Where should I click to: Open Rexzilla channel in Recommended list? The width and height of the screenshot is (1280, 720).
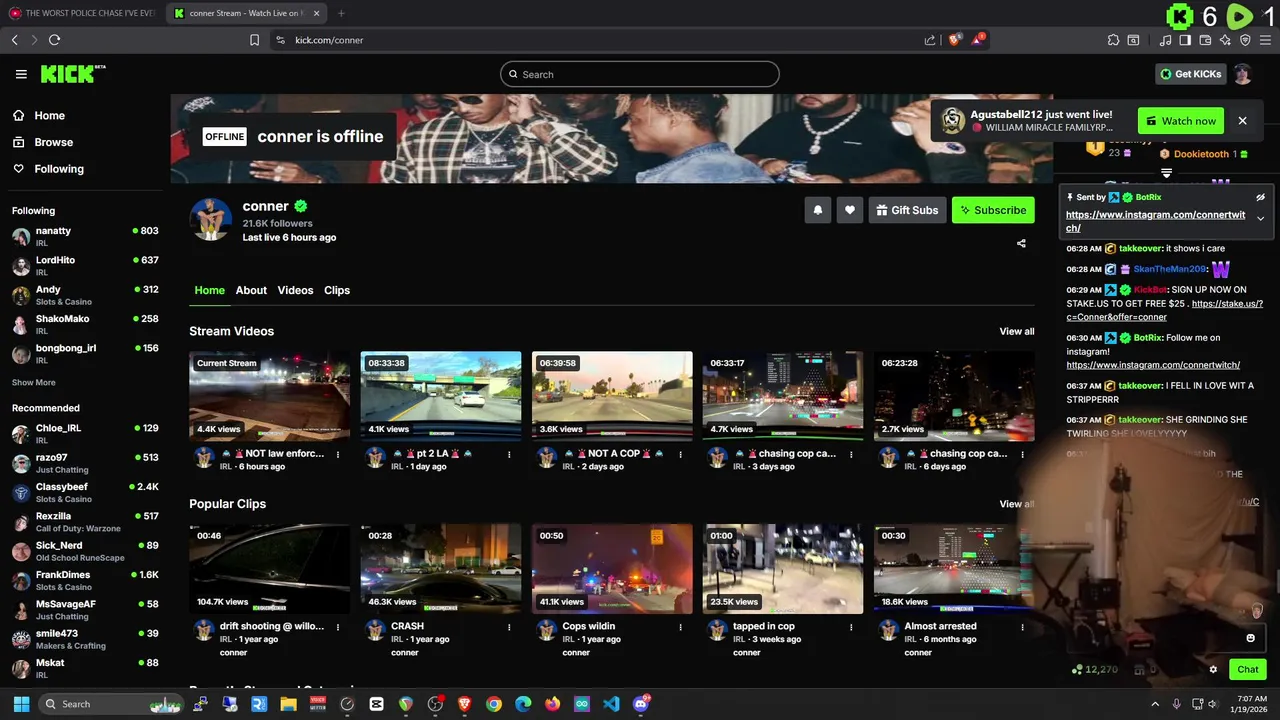coord(84,521)
